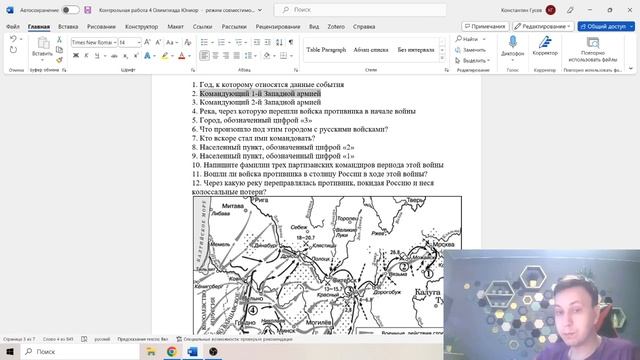The width and height of the screenshot is (640, 360).
Task: Click the Примечания button
Action: [x=485, y=27]
